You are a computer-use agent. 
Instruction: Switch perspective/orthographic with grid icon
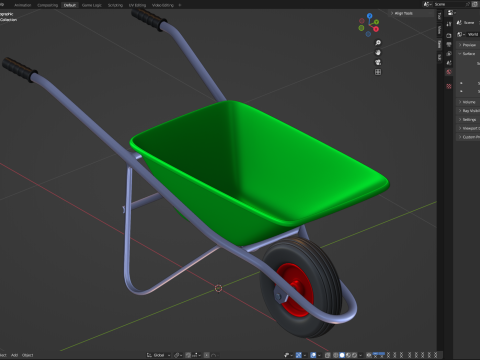coord(378,72)
